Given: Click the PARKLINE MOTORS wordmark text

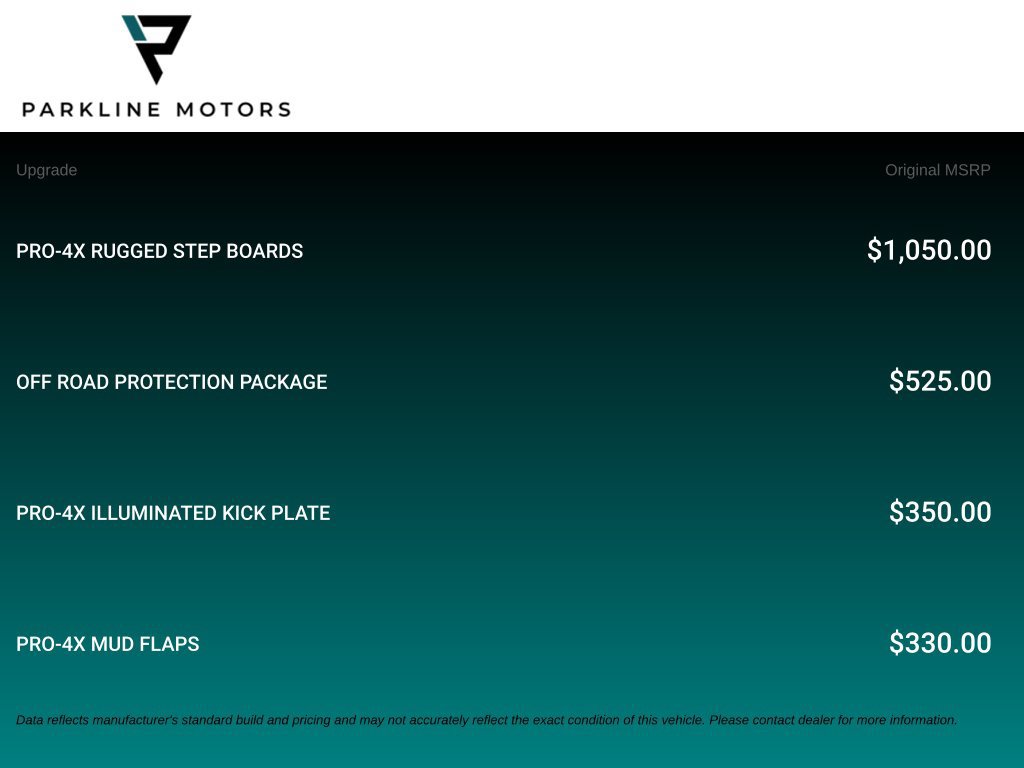Looking at the screenshot, I should [157, 109].
